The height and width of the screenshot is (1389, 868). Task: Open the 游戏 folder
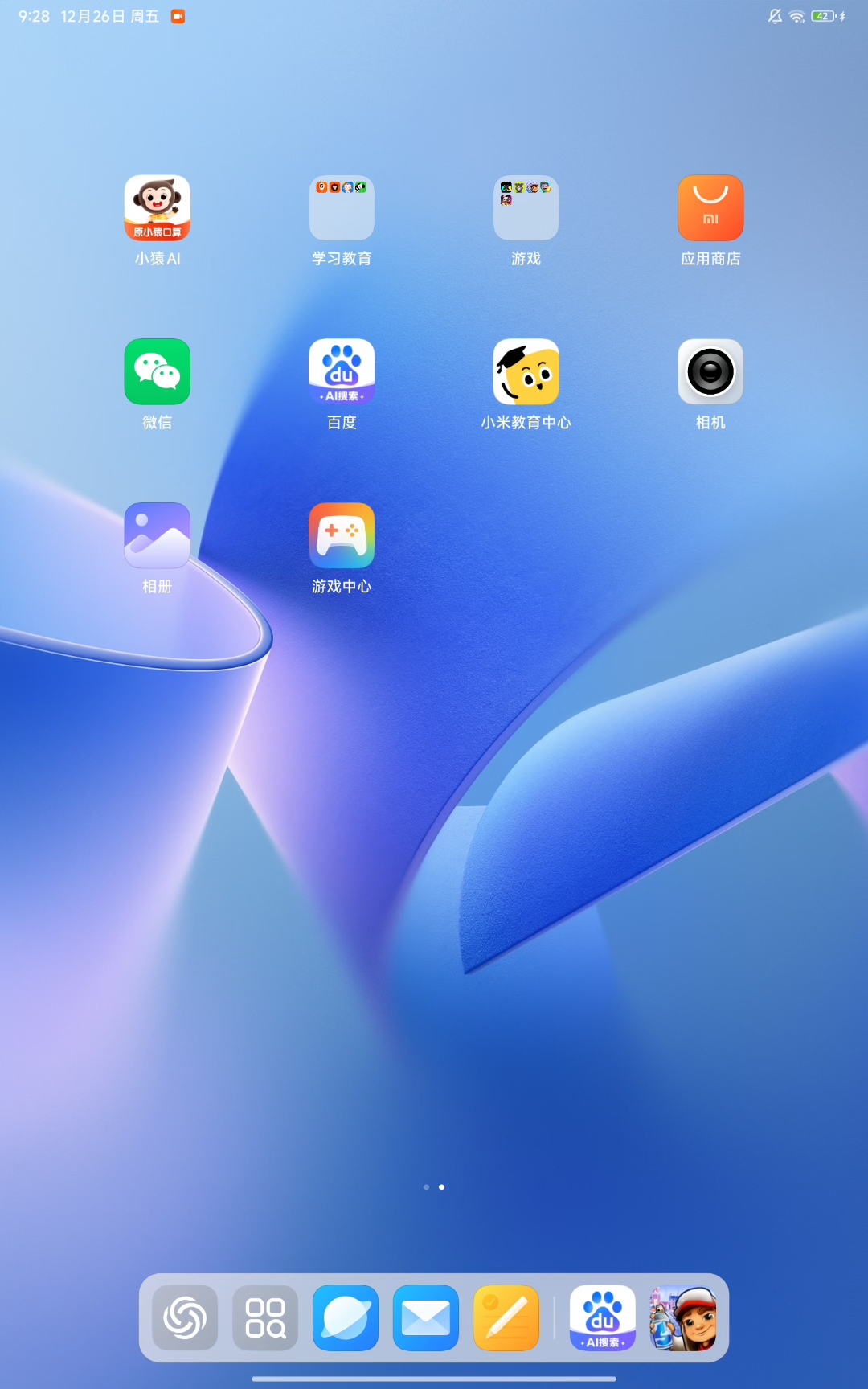pos(526,207)
